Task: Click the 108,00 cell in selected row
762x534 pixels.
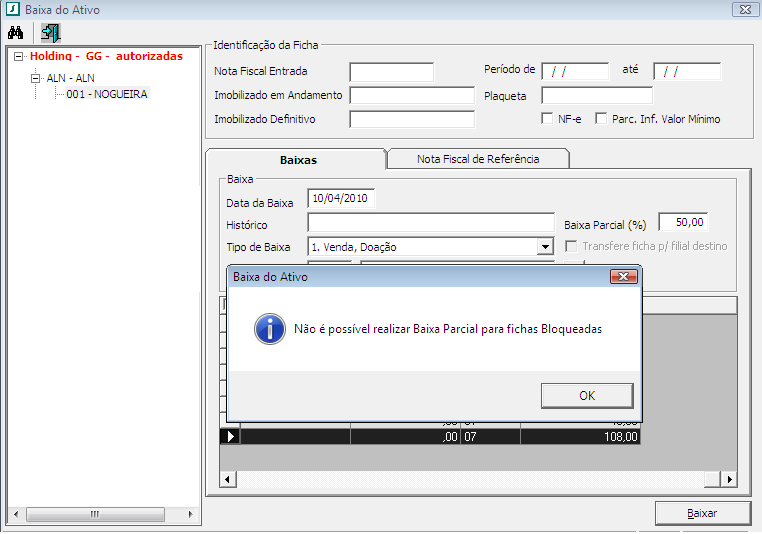Action: pos(580,436)
